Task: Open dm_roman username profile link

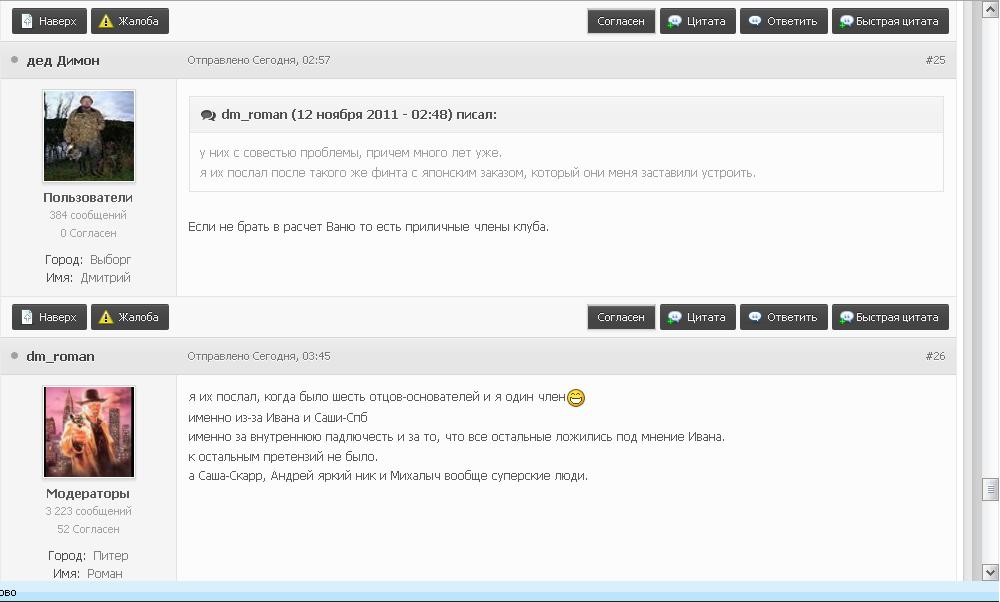Action: pyautogui.click(x=60, y=356)
